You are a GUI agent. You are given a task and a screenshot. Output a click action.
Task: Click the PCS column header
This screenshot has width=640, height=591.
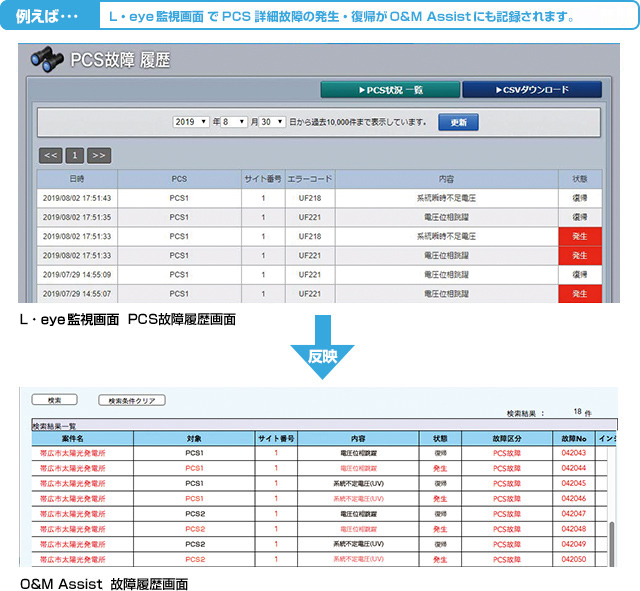coord(179,179)
